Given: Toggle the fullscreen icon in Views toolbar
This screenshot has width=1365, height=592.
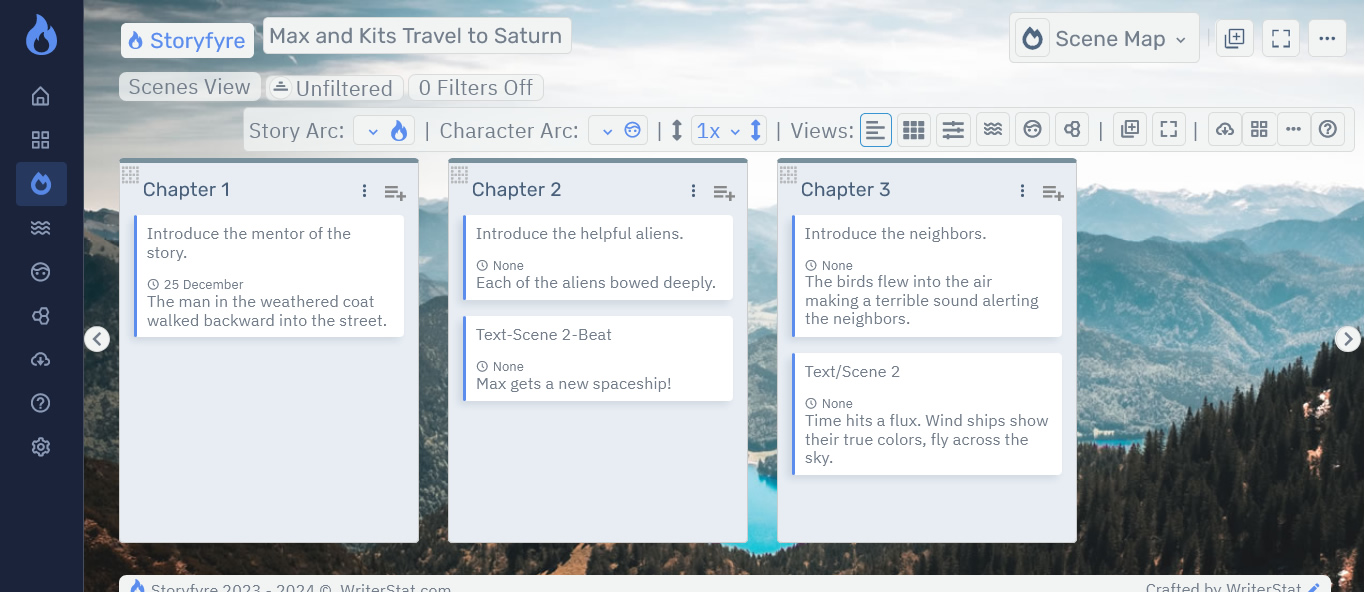Looking at the screenshot, I should [x=1168, y=129].
